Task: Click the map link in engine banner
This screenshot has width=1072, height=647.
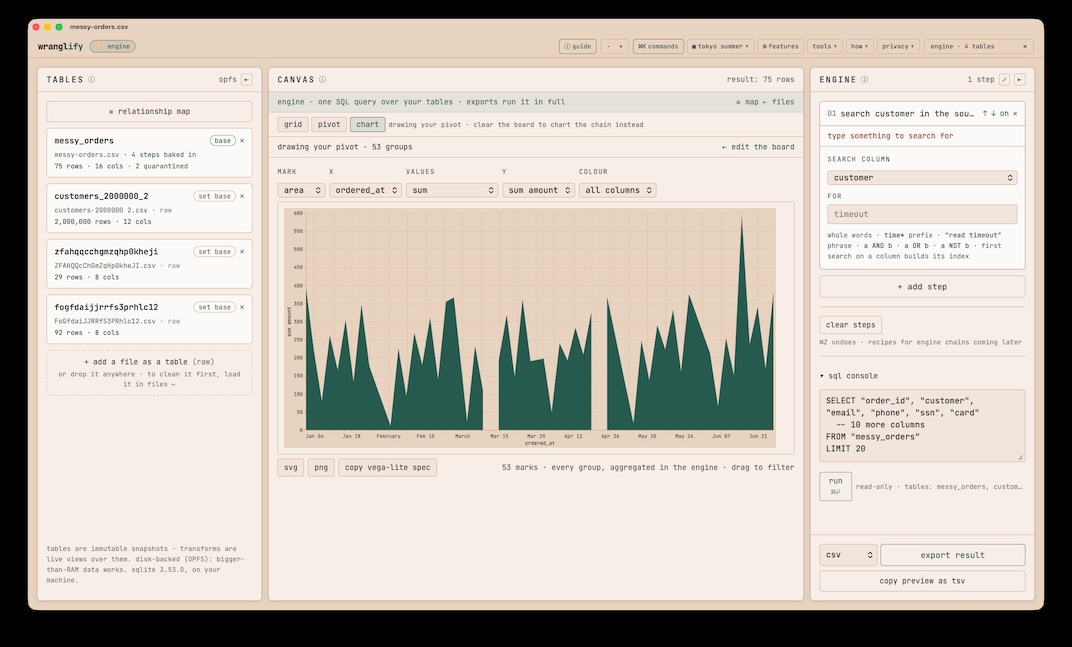Action: point(747,102)
